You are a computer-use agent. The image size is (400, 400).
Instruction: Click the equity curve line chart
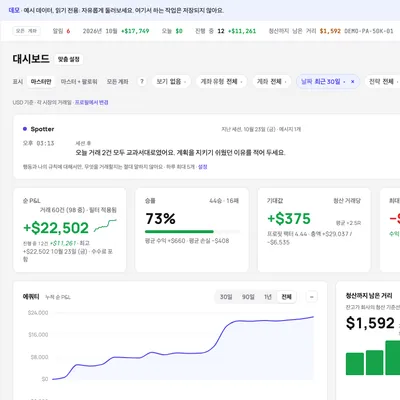tap(183, 347)
